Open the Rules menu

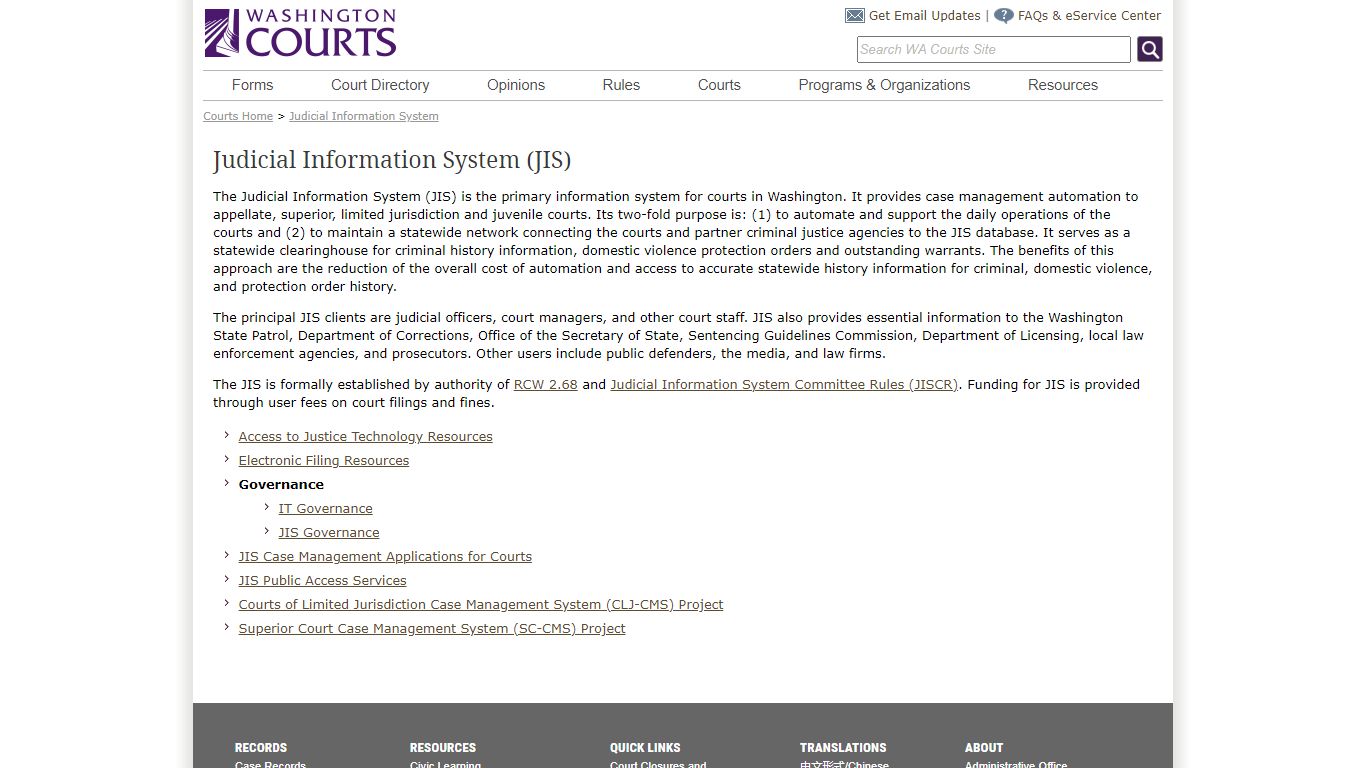click(x=621, y=85)
